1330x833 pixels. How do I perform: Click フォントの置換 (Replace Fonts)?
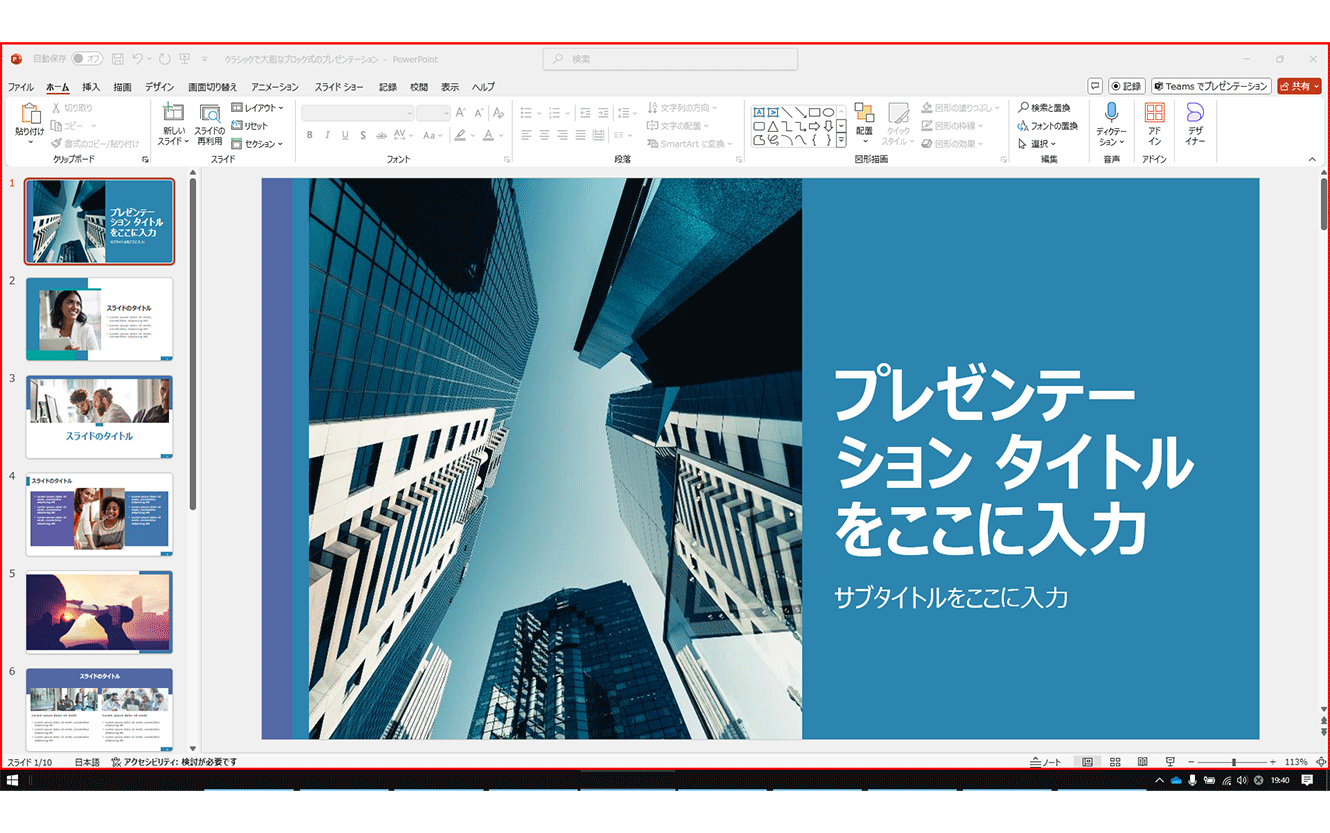tap(1049, 125)
